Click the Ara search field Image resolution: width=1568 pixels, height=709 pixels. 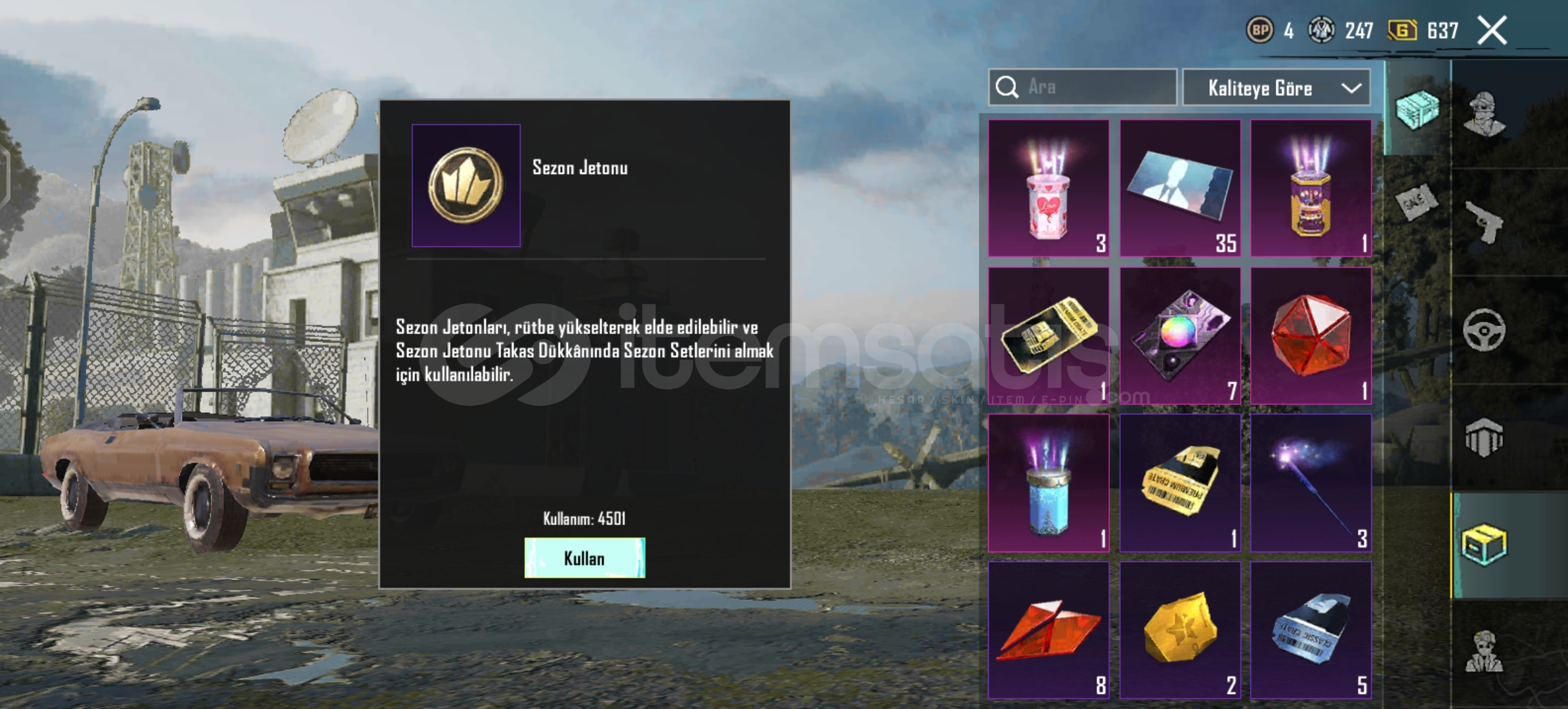coord(1082,87)
